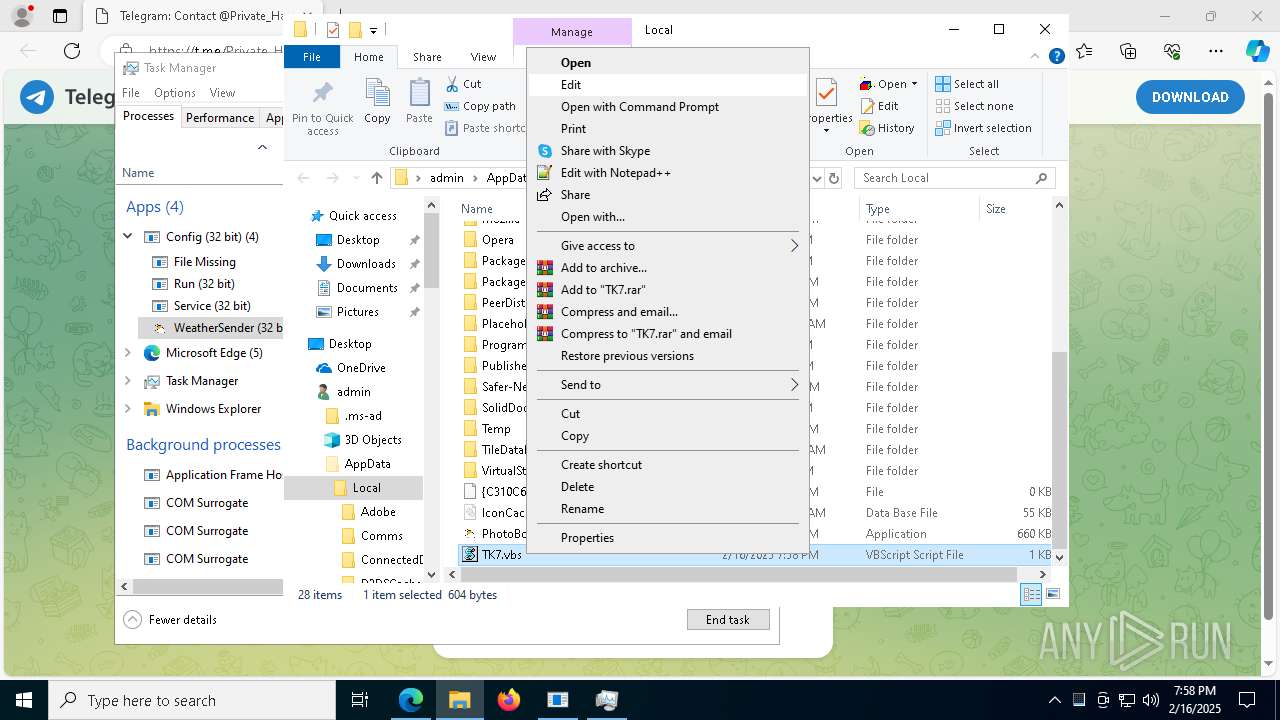Select OneDrive in navigation pane

361,368
